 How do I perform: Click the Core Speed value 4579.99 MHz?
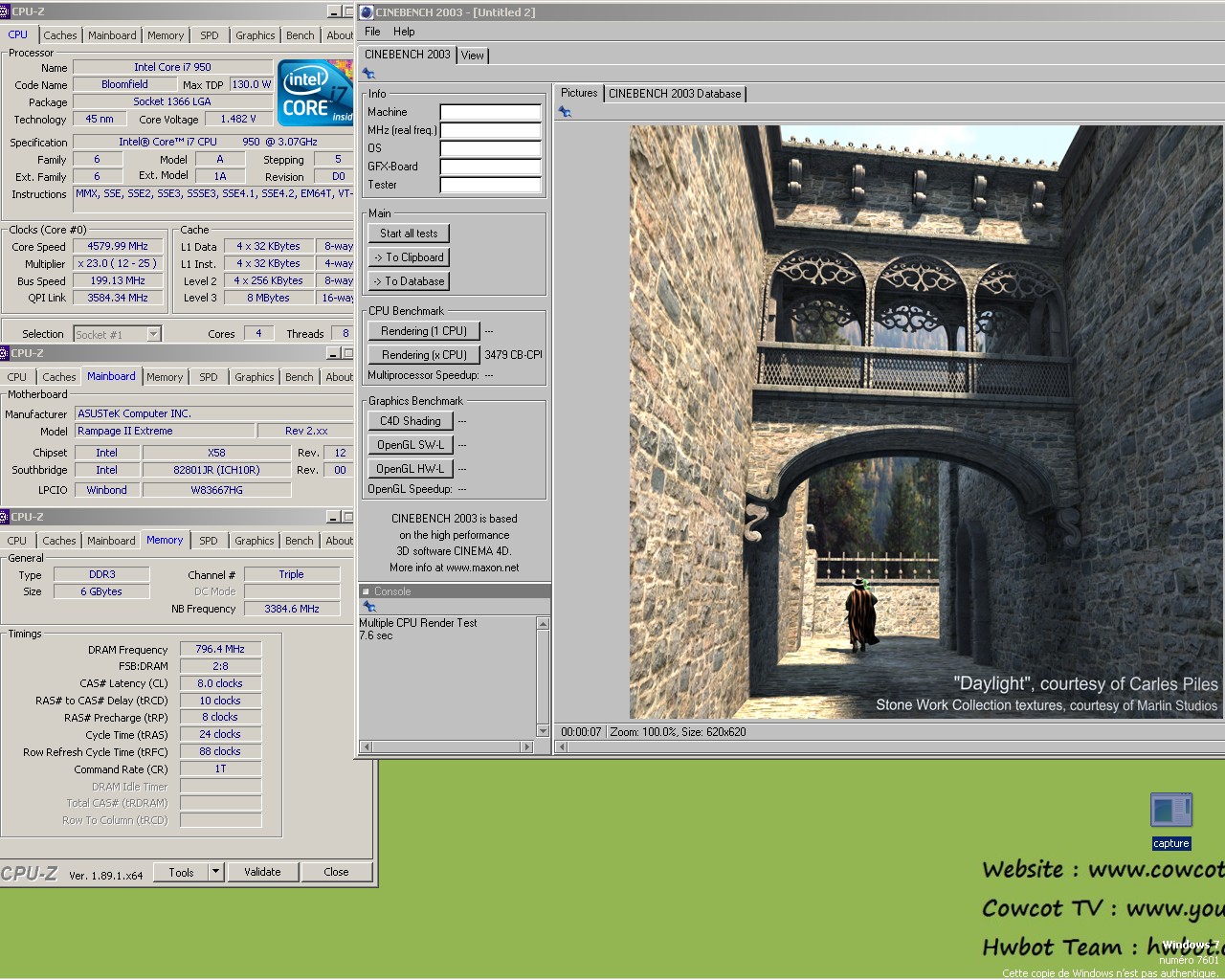tap(118, 246)
